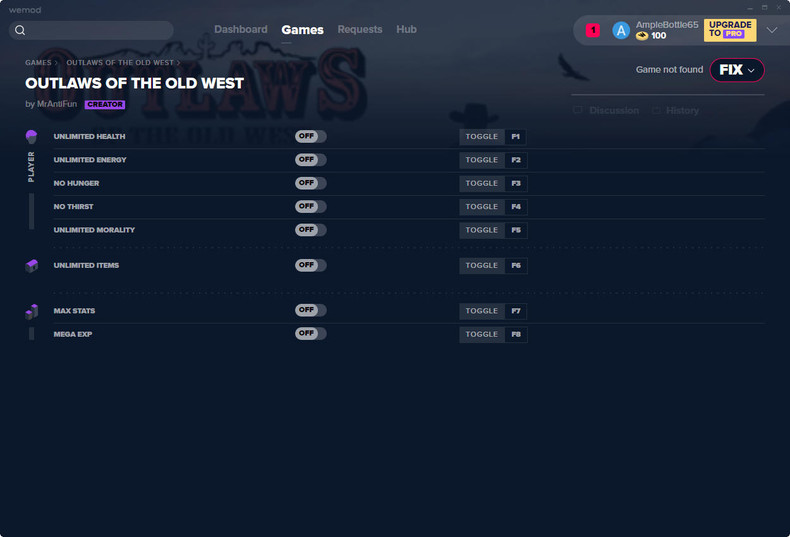
Task: Toggle Unlimited Health on
Action: click(x=310, y=137)
